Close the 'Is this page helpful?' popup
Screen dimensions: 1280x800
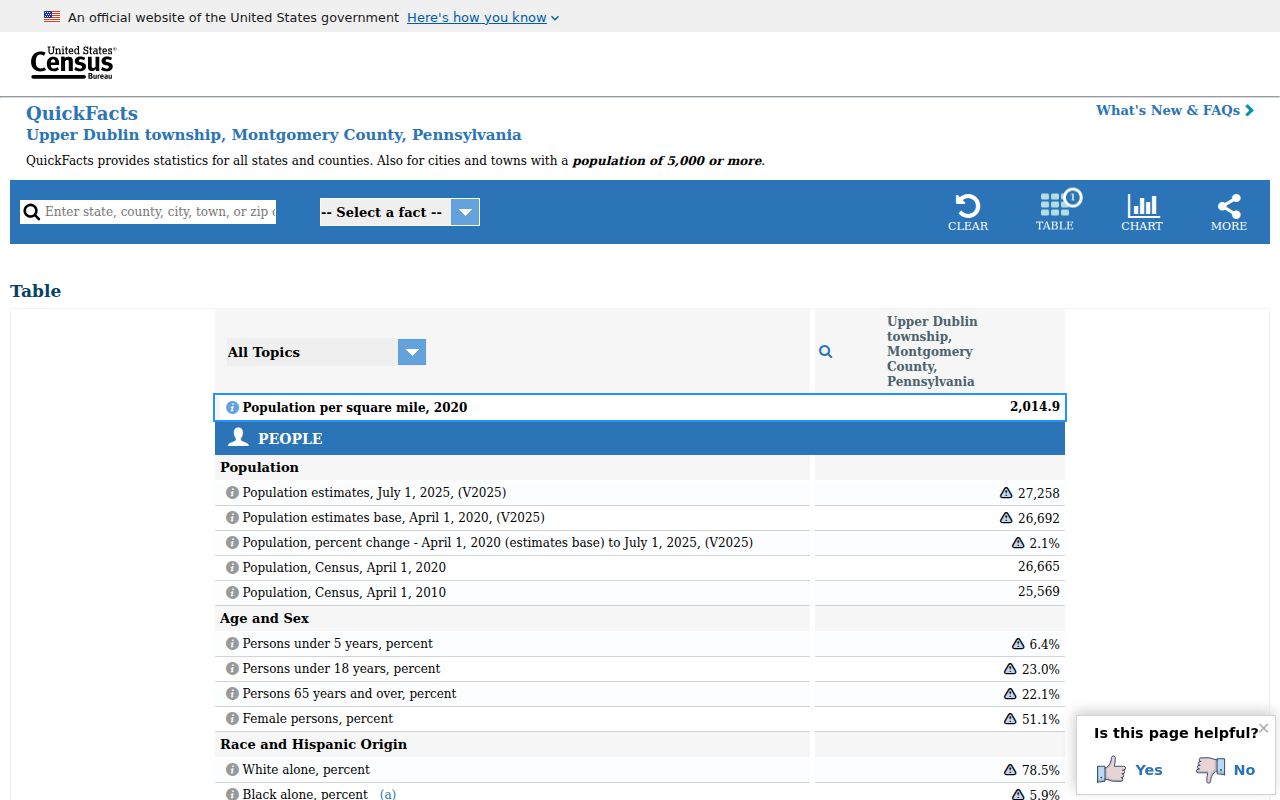point(1264,728)
